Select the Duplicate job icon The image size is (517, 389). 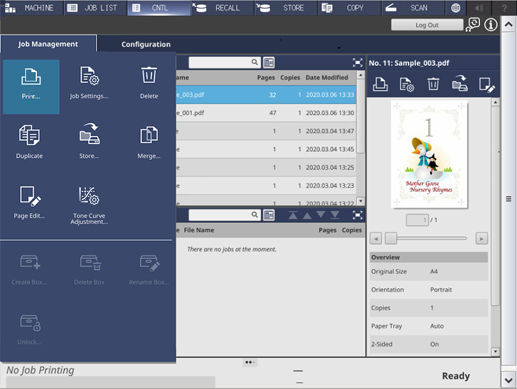[x=29, y=142]
